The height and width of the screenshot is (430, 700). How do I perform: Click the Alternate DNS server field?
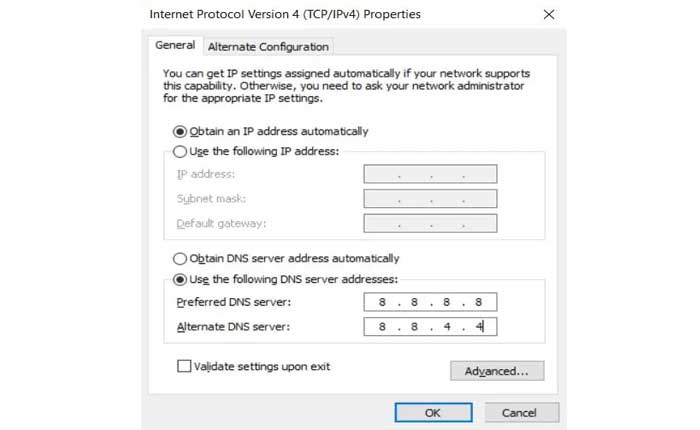[430, 326]
